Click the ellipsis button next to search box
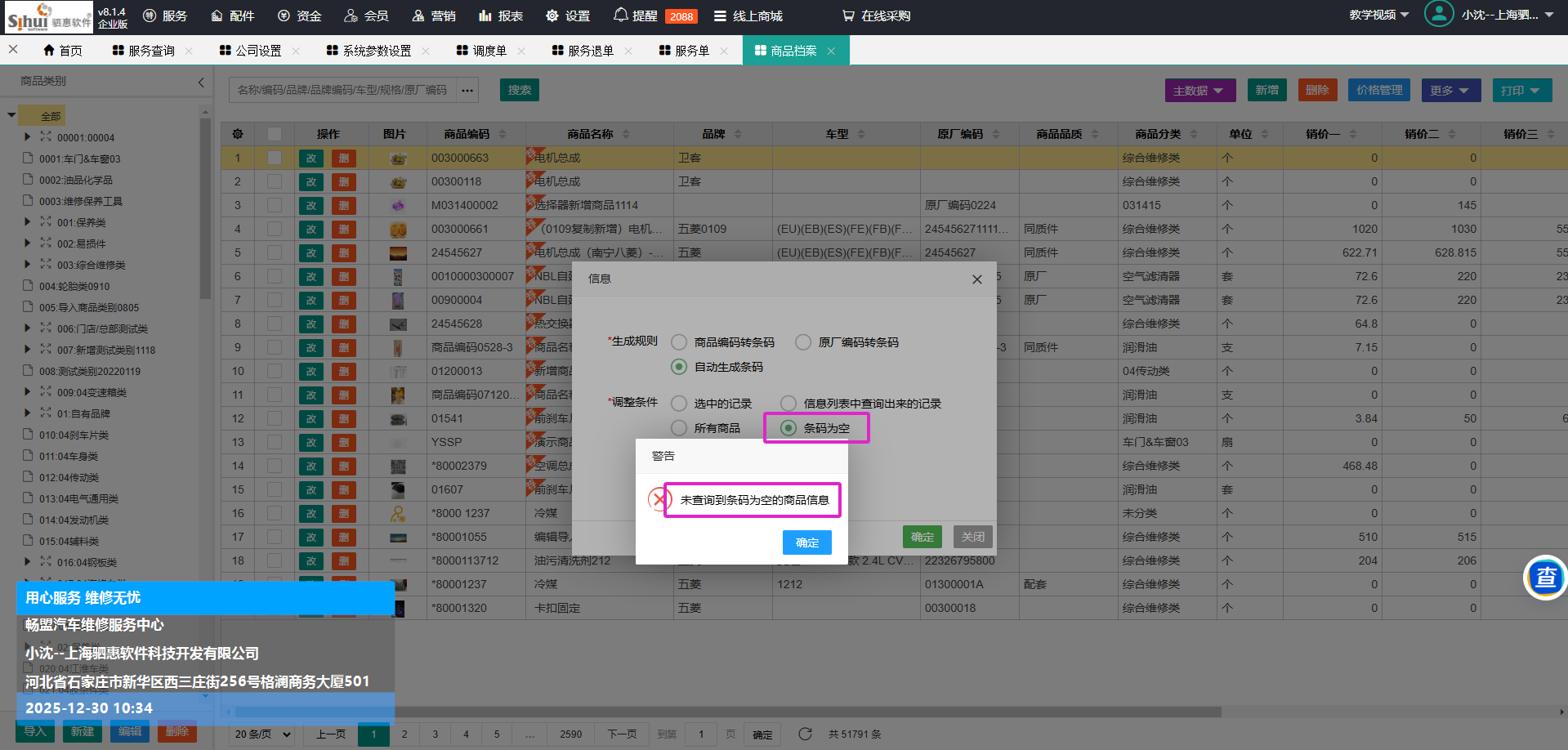Screen dimensions: 1568x750 pos(467,90)
